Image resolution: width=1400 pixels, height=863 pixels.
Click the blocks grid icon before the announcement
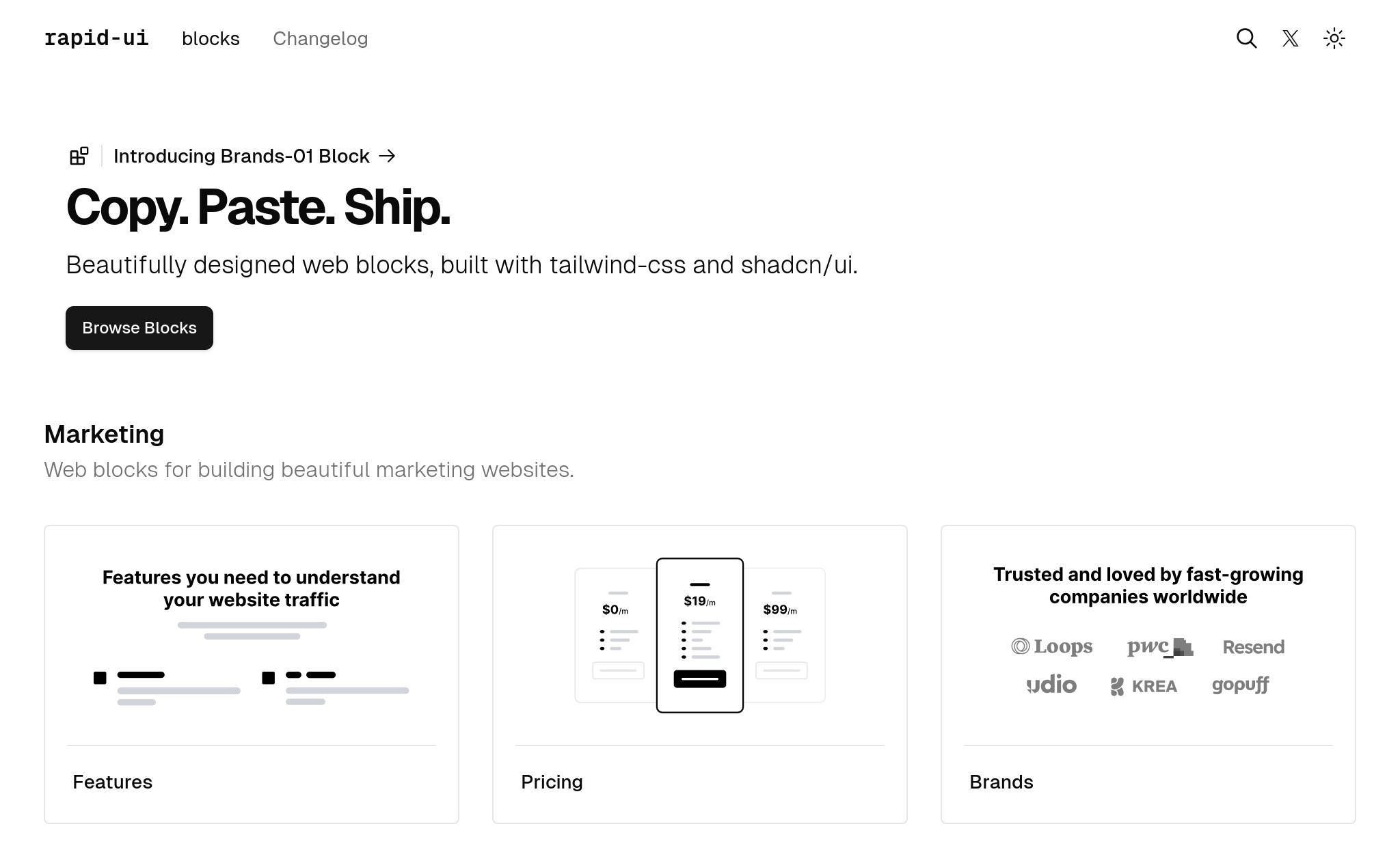click(79, 156)
